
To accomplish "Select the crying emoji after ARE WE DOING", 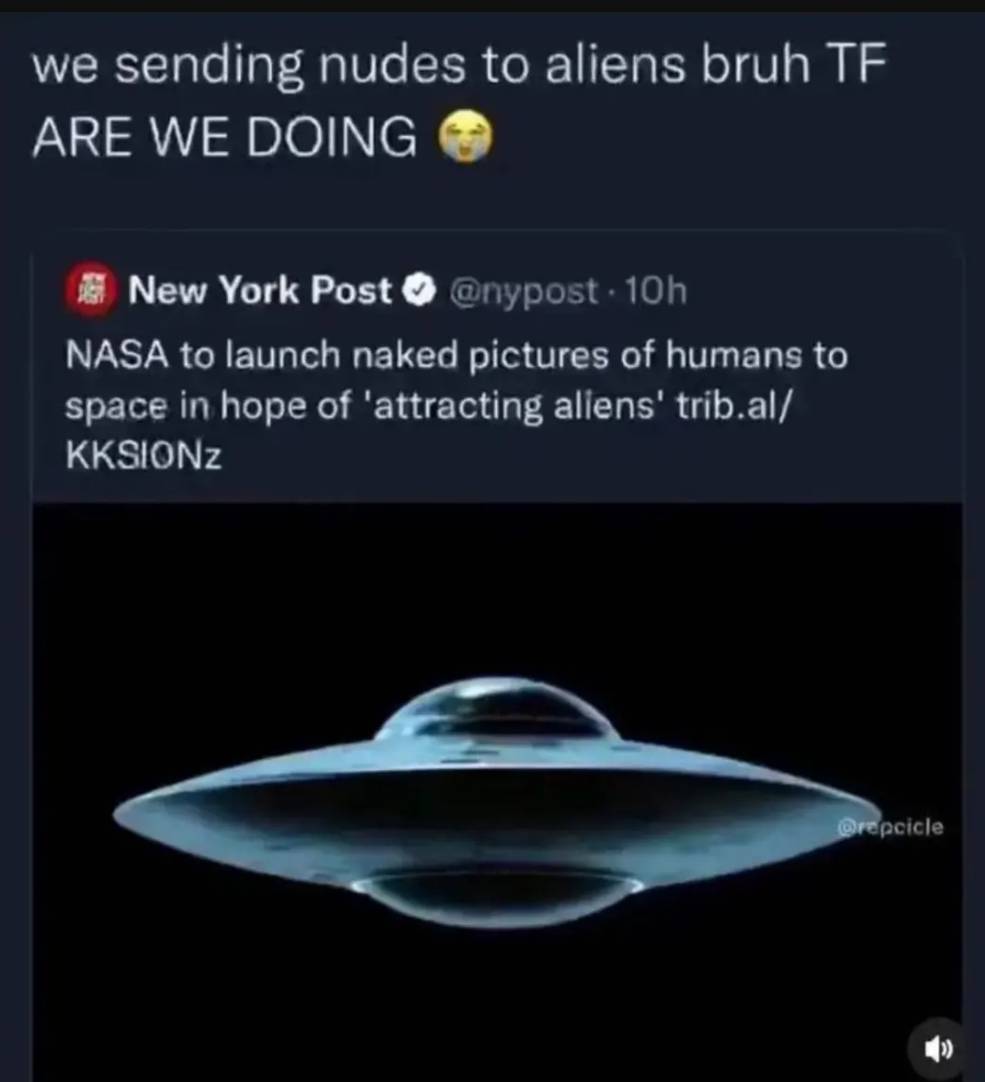I will (x=467, y=136).
